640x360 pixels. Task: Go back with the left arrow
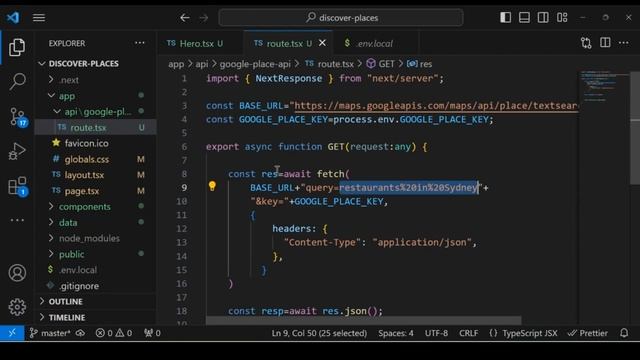[185, 18]
